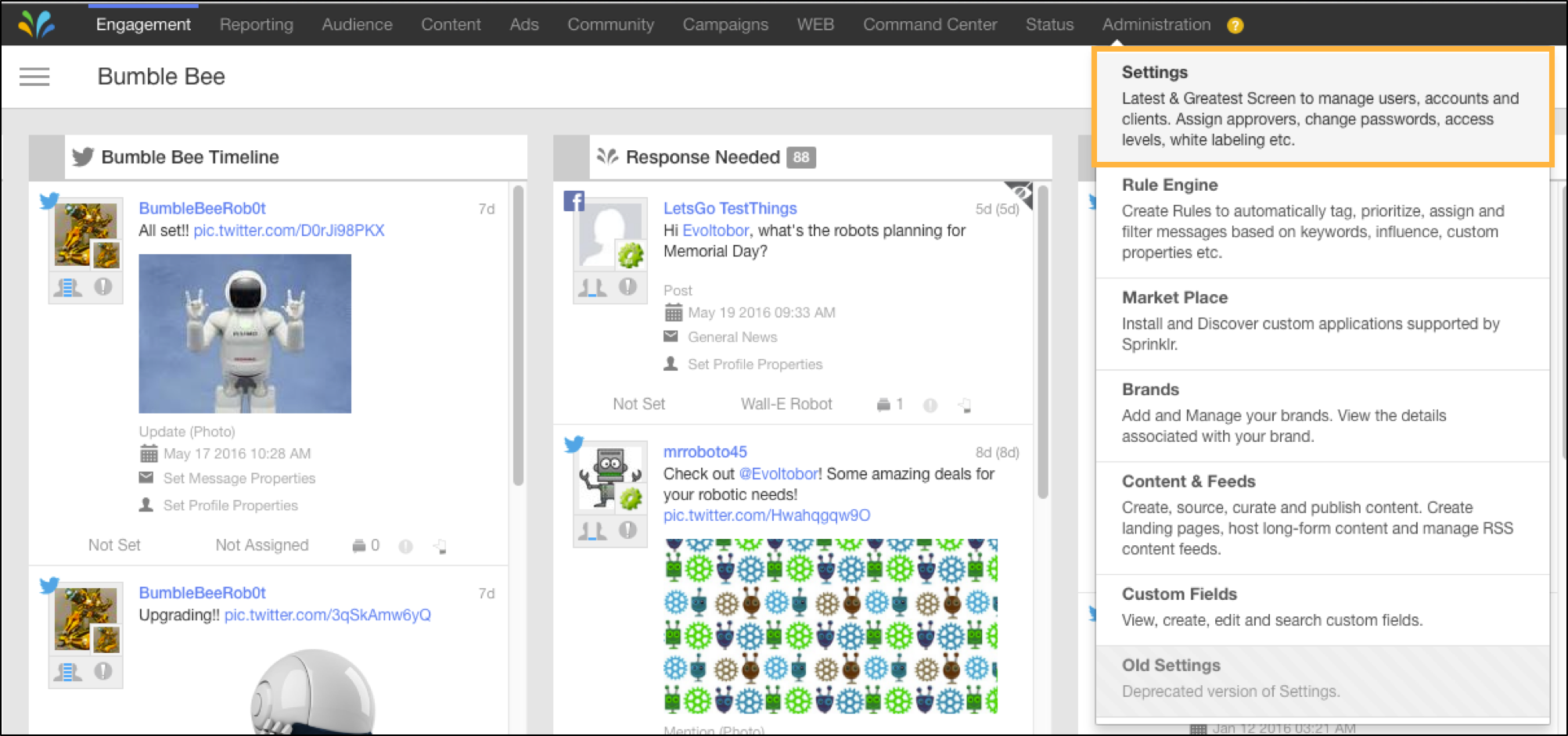Click Set Message Properties on first tweet
This screenshot has width=1568, height=736.
click(x=239, y=479)
